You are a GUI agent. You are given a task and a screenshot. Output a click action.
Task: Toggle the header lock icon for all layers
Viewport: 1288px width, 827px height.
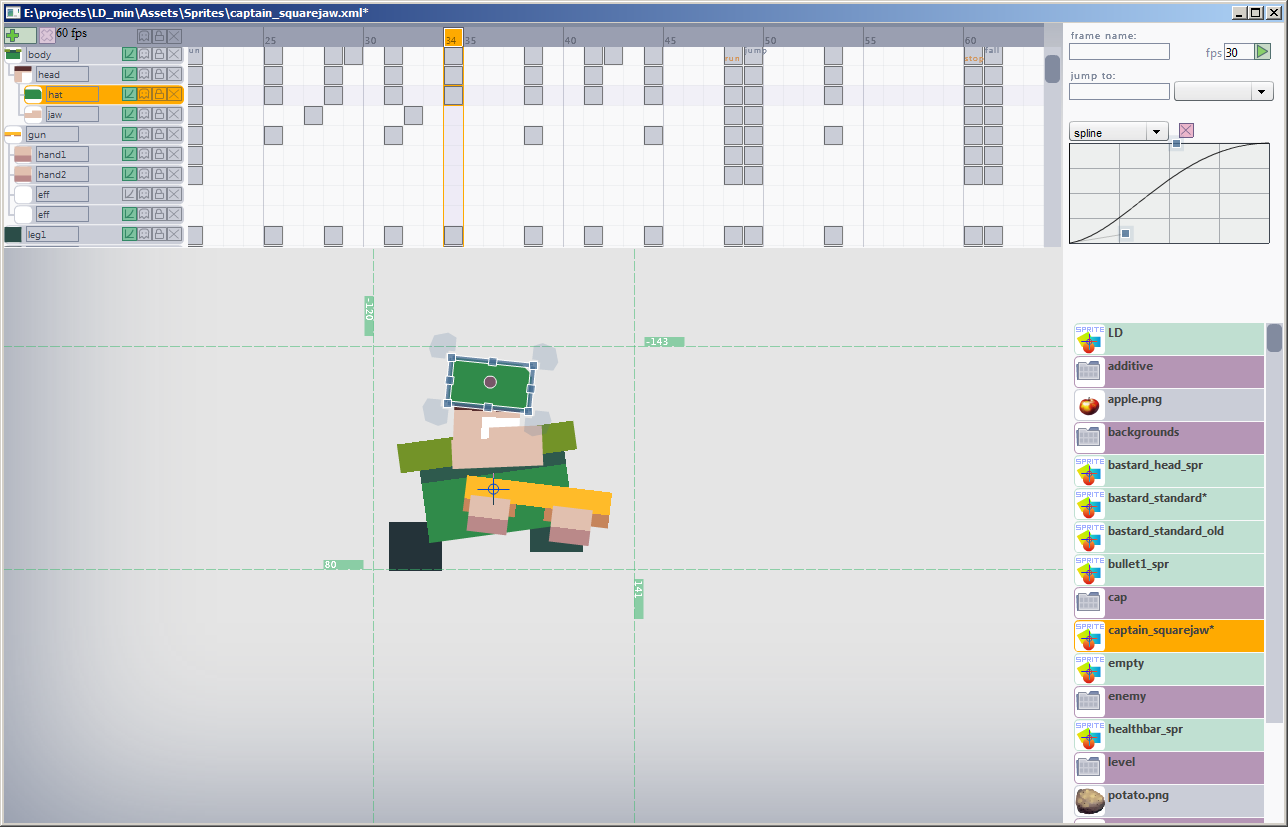(x=159, y=36)
